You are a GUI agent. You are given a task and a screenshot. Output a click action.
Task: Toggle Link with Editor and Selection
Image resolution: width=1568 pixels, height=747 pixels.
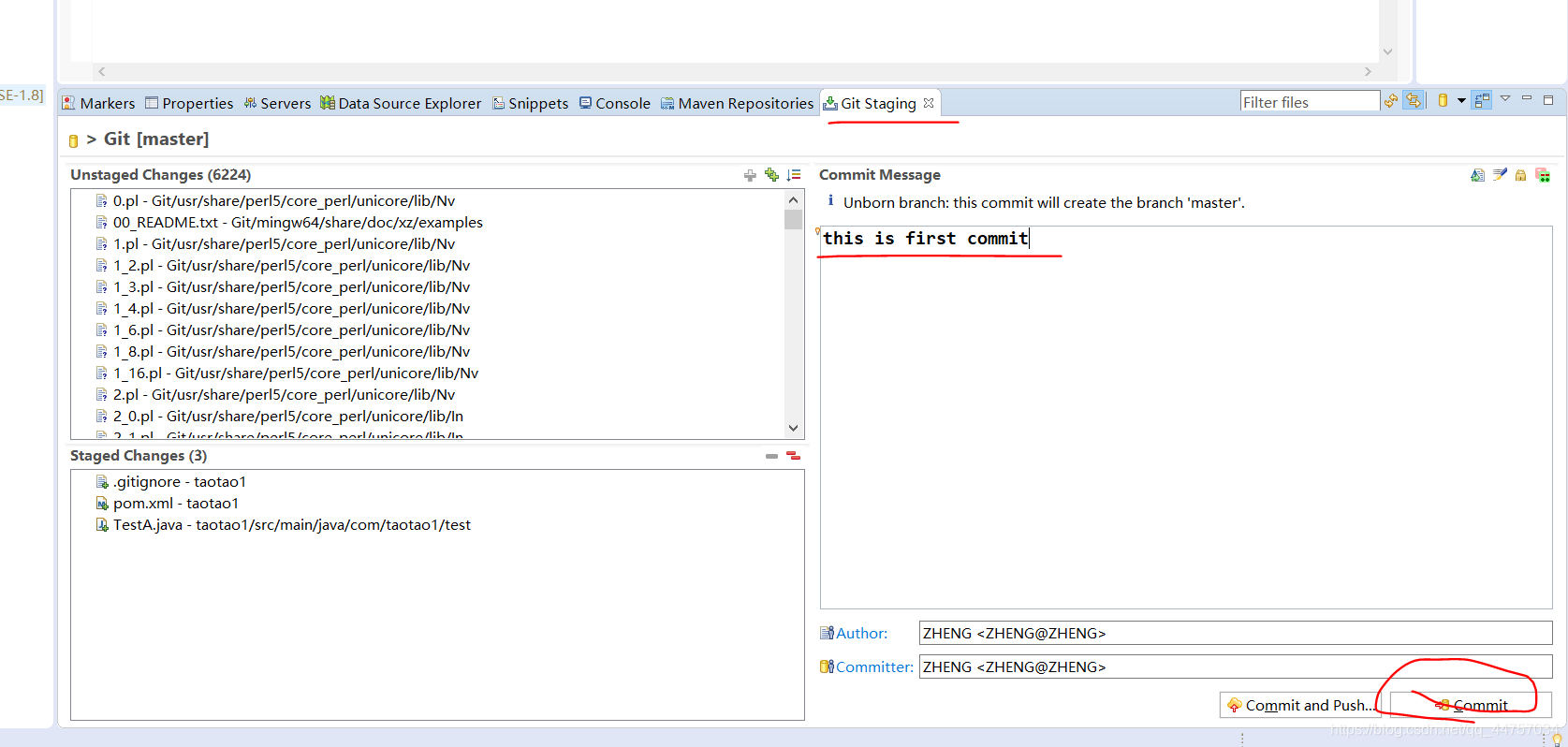coord(1414,101)
